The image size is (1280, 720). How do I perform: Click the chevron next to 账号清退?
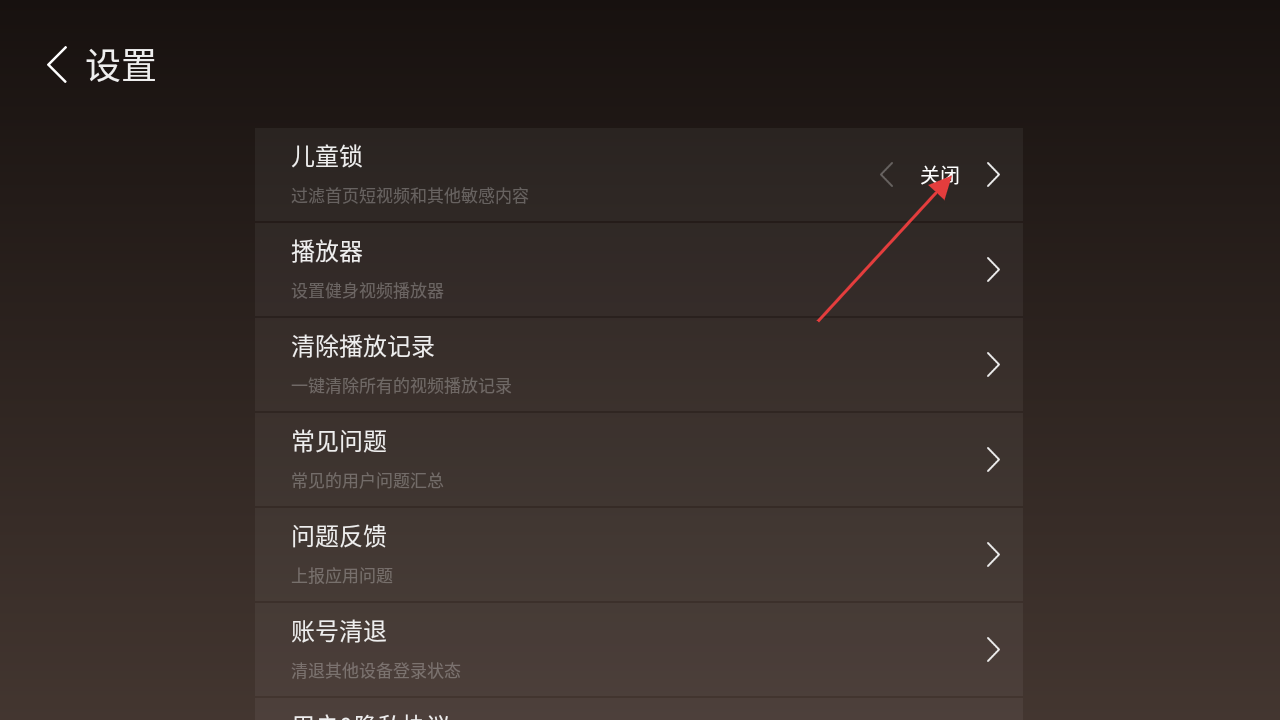993,650
